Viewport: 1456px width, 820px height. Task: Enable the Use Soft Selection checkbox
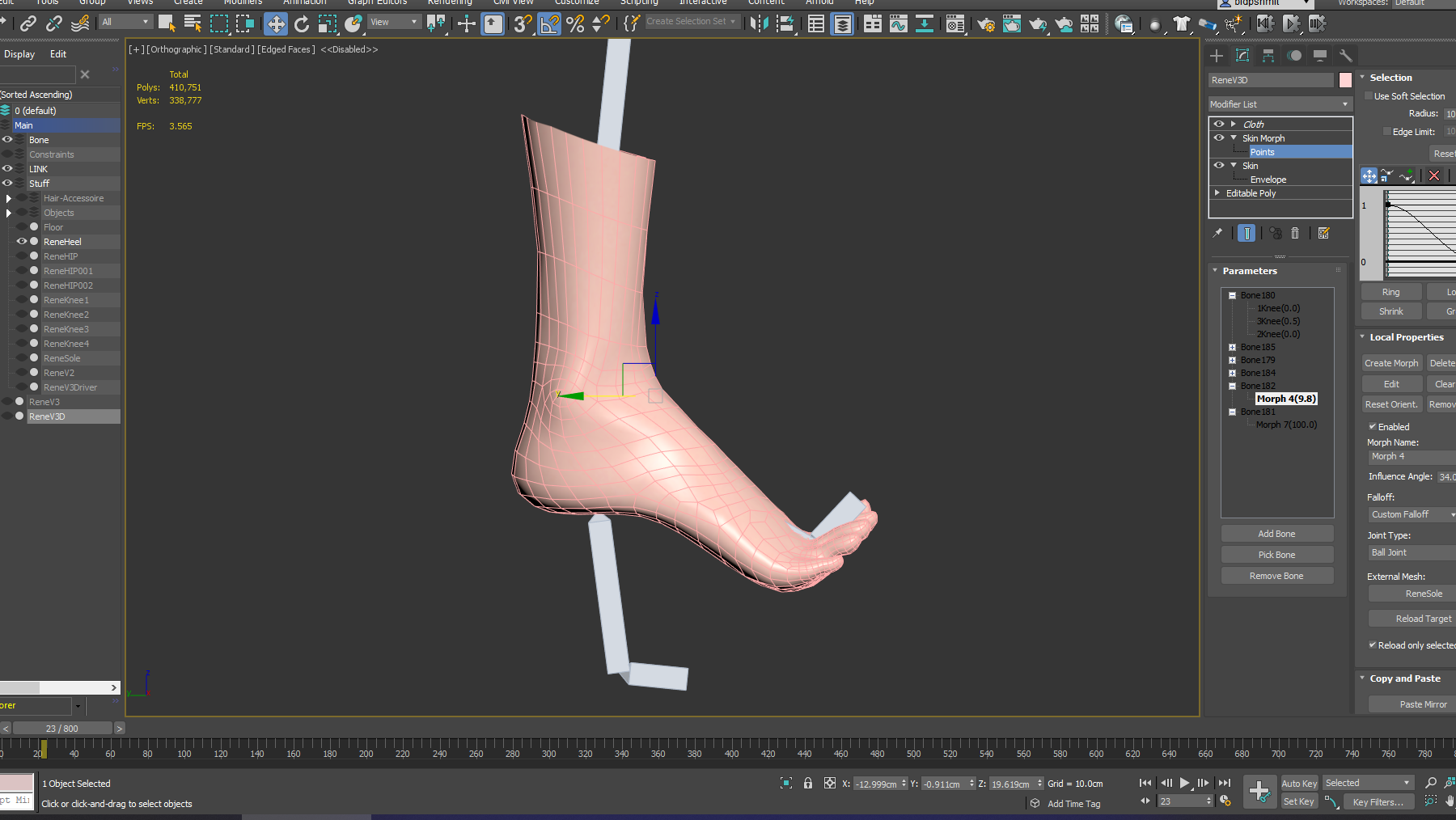tap(1369, 95)
